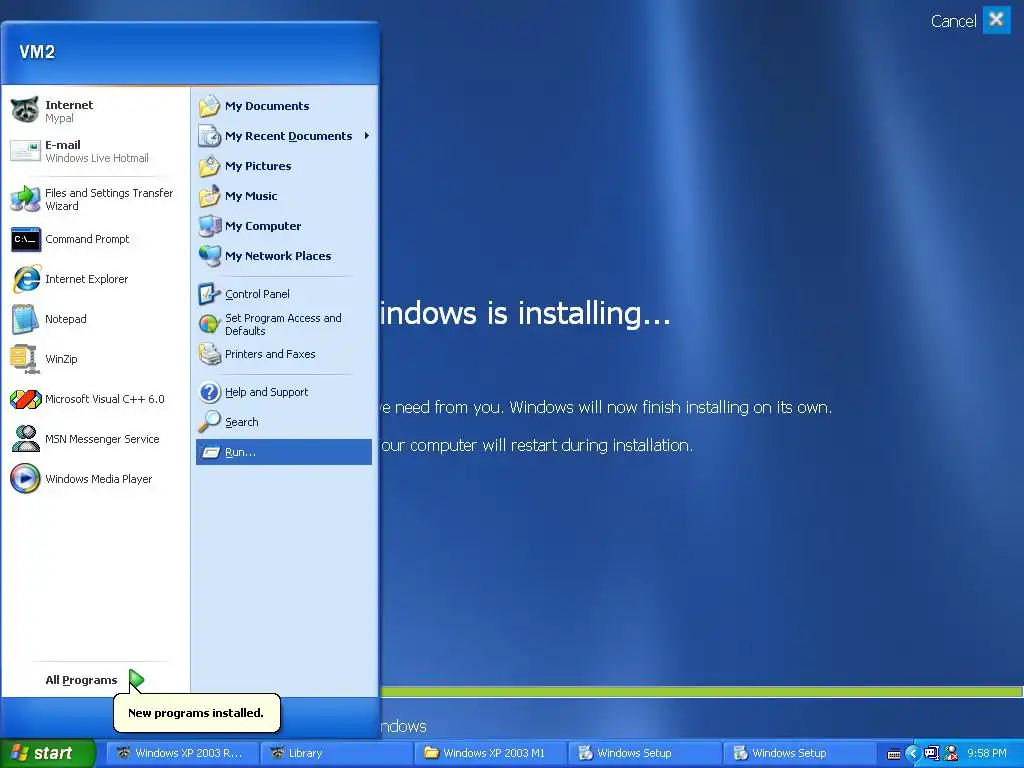Switch to Windows XP 2003 R... taskbar button

[182, 753]
